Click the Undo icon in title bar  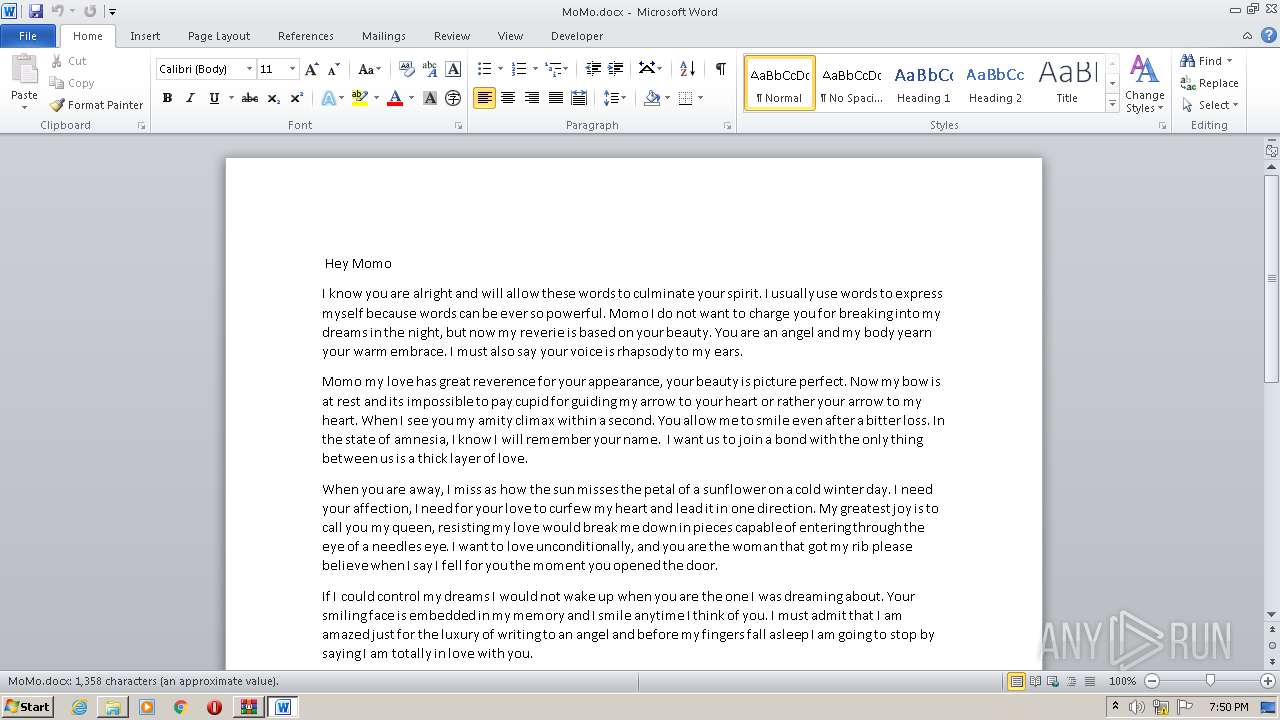57,11
